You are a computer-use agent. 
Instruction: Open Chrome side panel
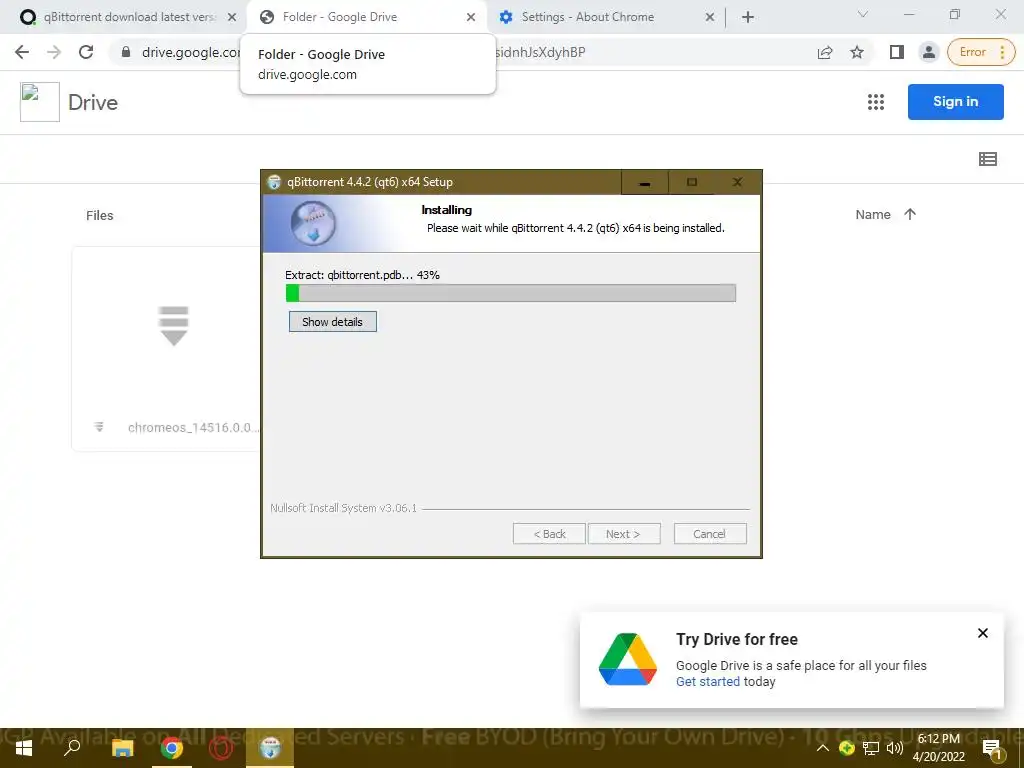tap(897, 52)
